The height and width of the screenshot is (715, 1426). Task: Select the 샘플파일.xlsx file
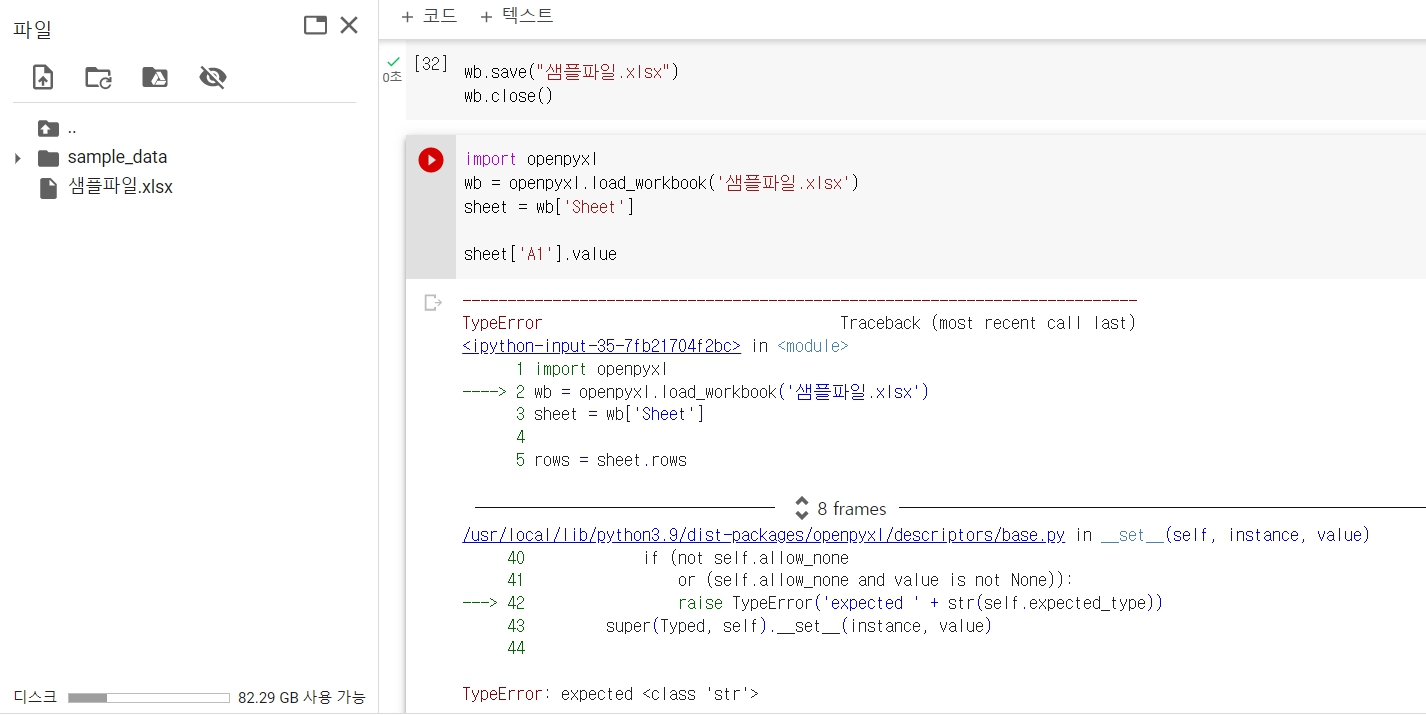click(120, 187)
